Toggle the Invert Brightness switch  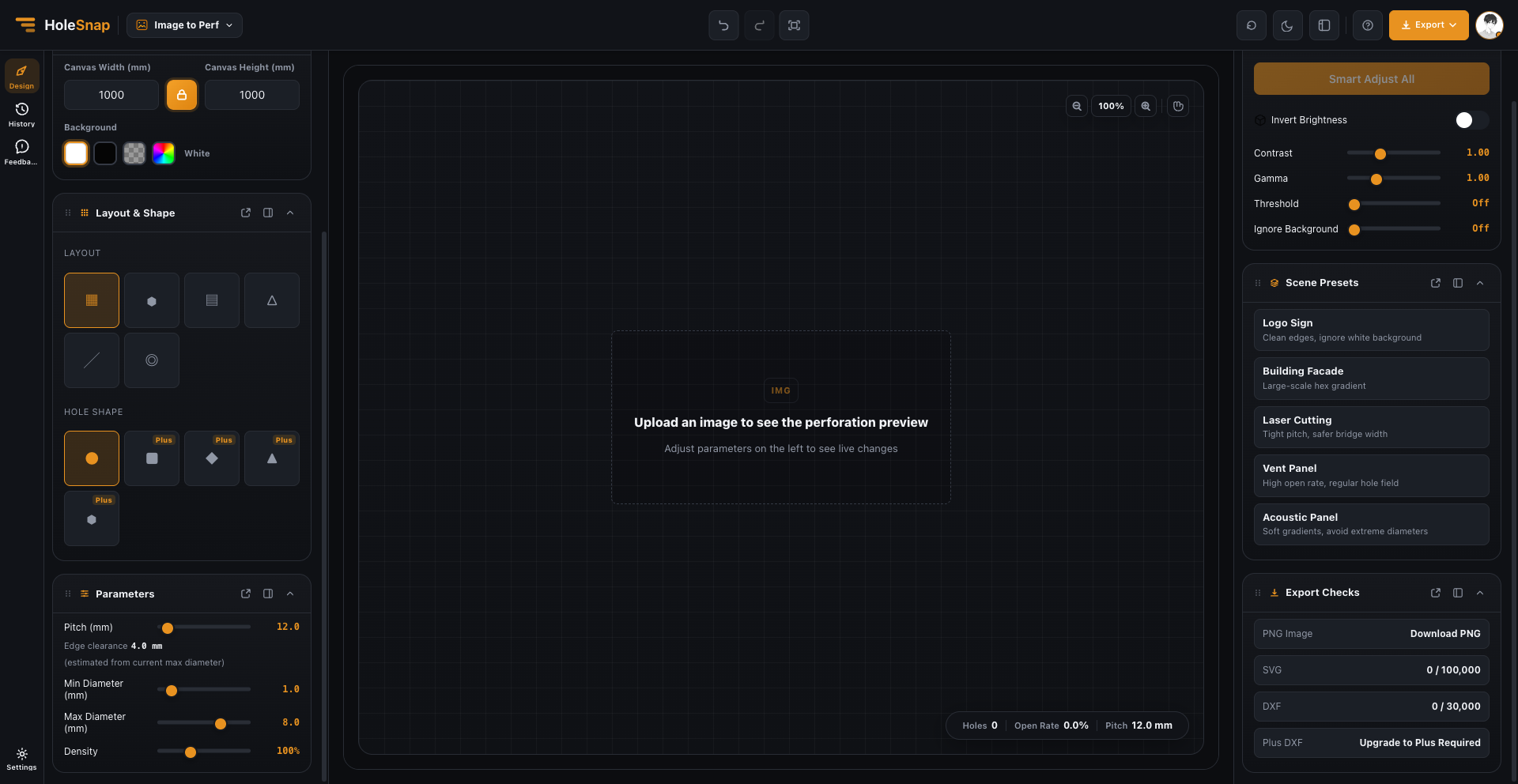coord(1472,120)
